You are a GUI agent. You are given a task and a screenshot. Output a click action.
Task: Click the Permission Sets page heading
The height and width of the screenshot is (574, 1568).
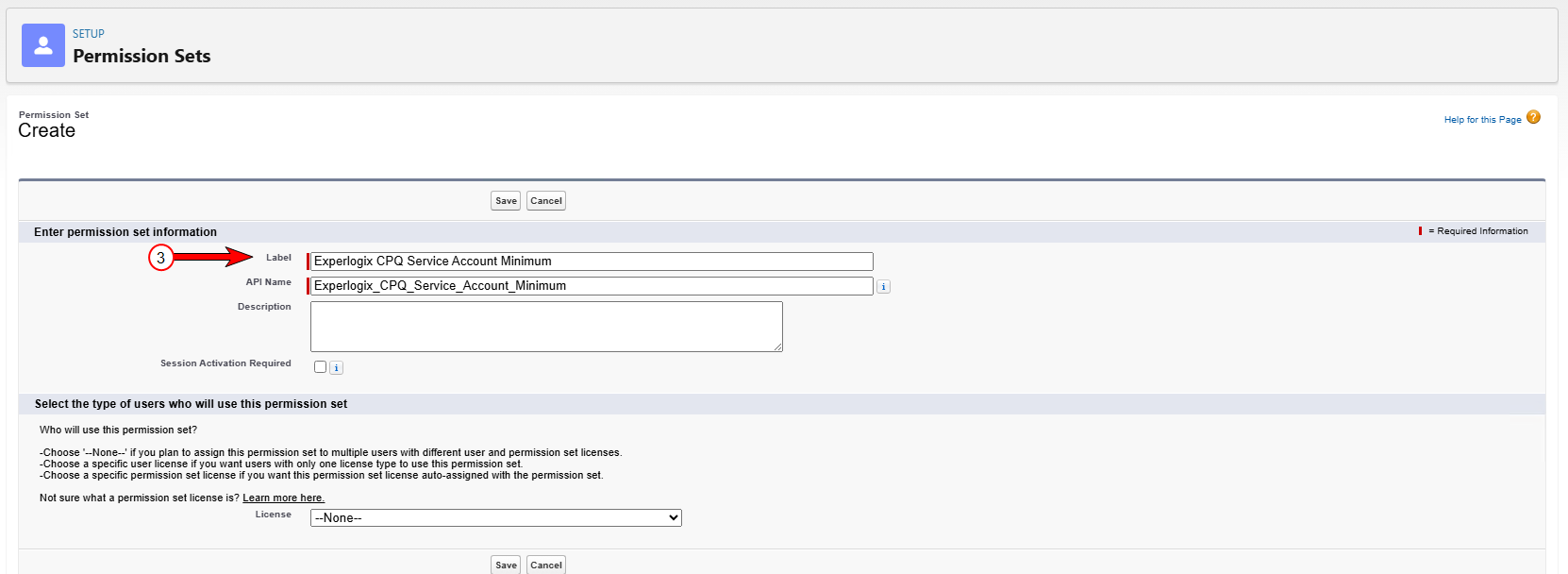coord(142,57)
